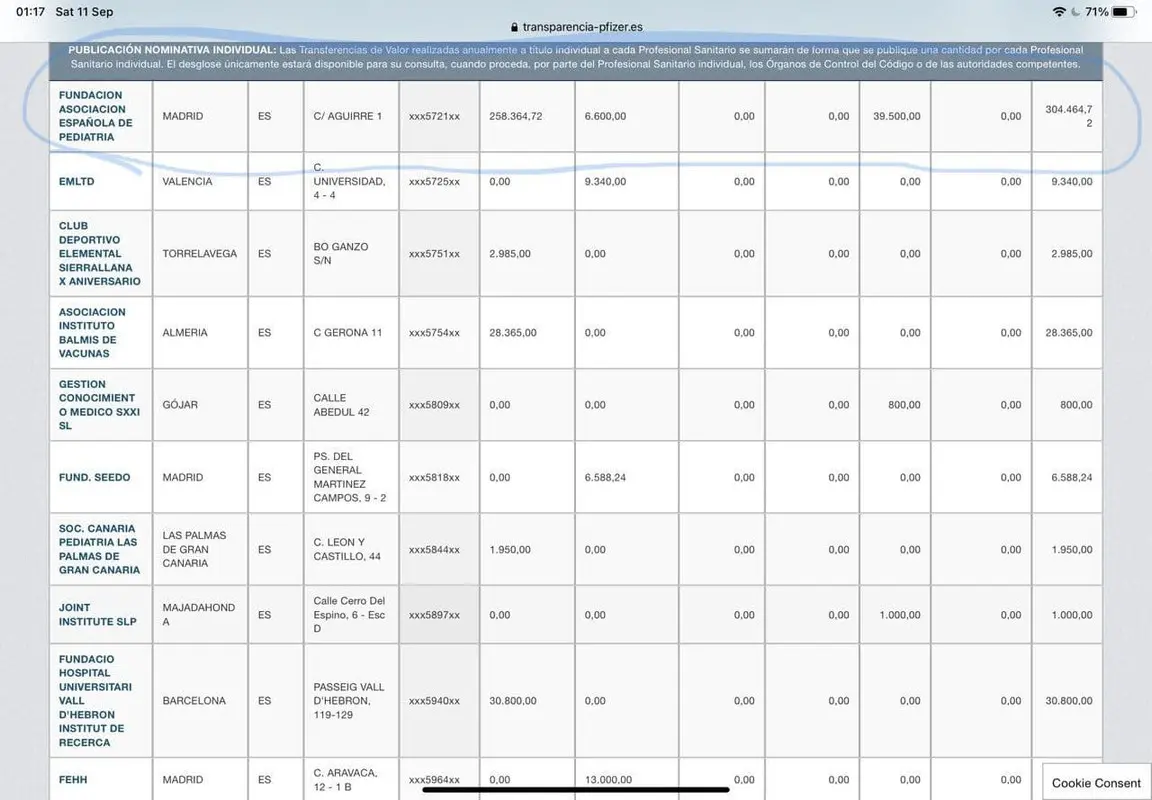Select CLUB DEPORTIVO ELEMENTAL SIERRALLANA name

pos(100,253)
